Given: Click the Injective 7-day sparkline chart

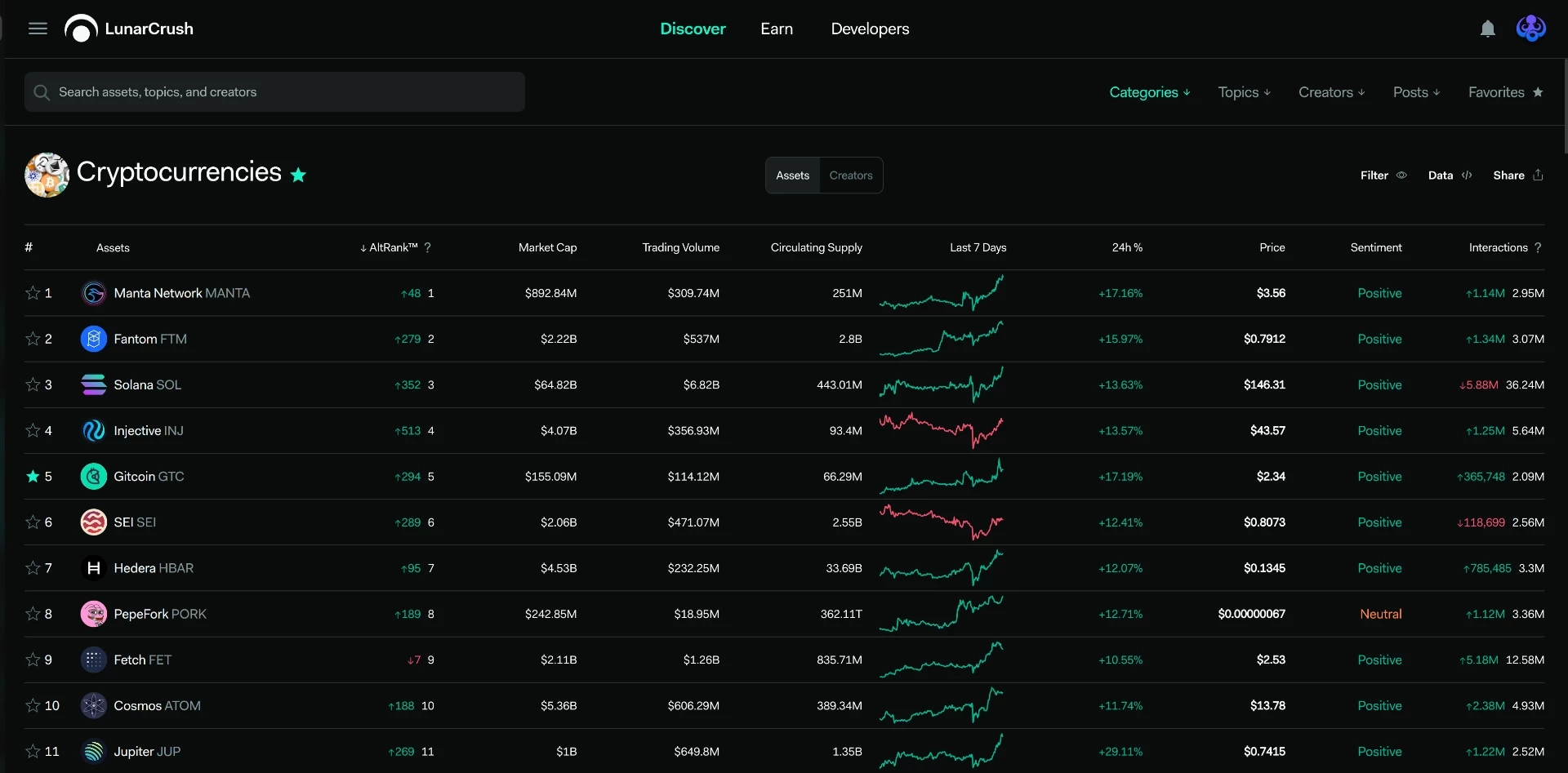Looking at the screenshot, I should click(x=942, y=431).
